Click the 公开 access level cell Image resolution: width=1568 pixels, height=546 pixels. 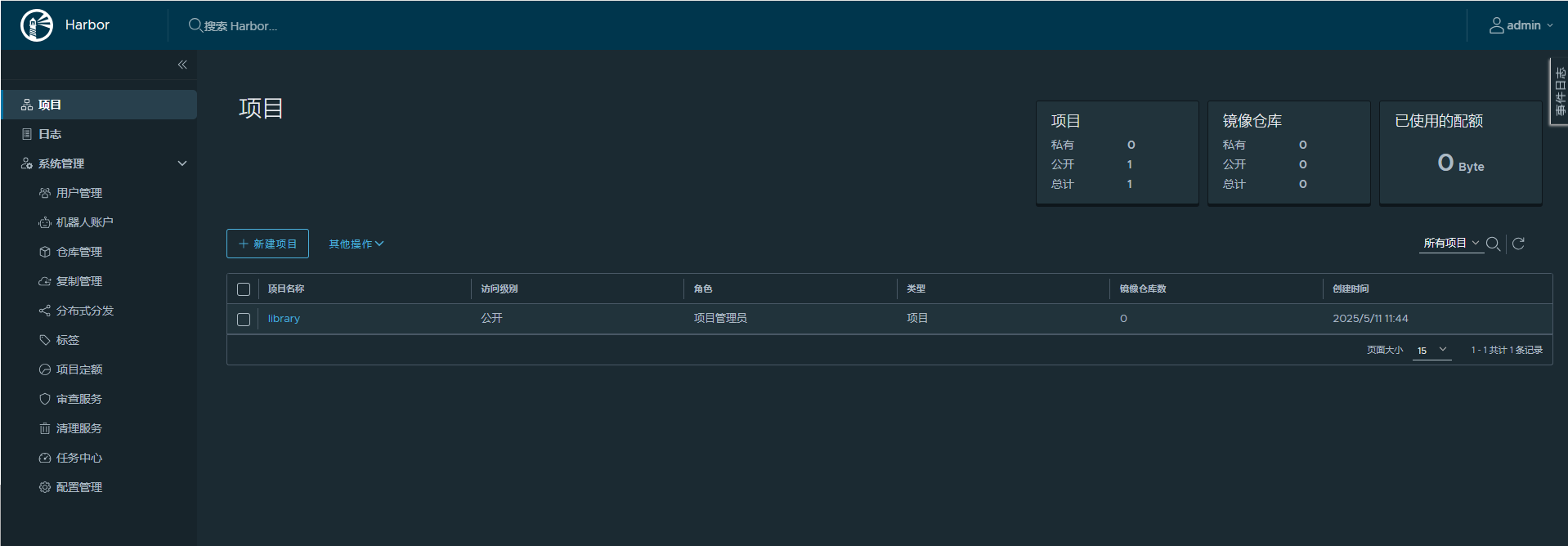coord(491,318)
